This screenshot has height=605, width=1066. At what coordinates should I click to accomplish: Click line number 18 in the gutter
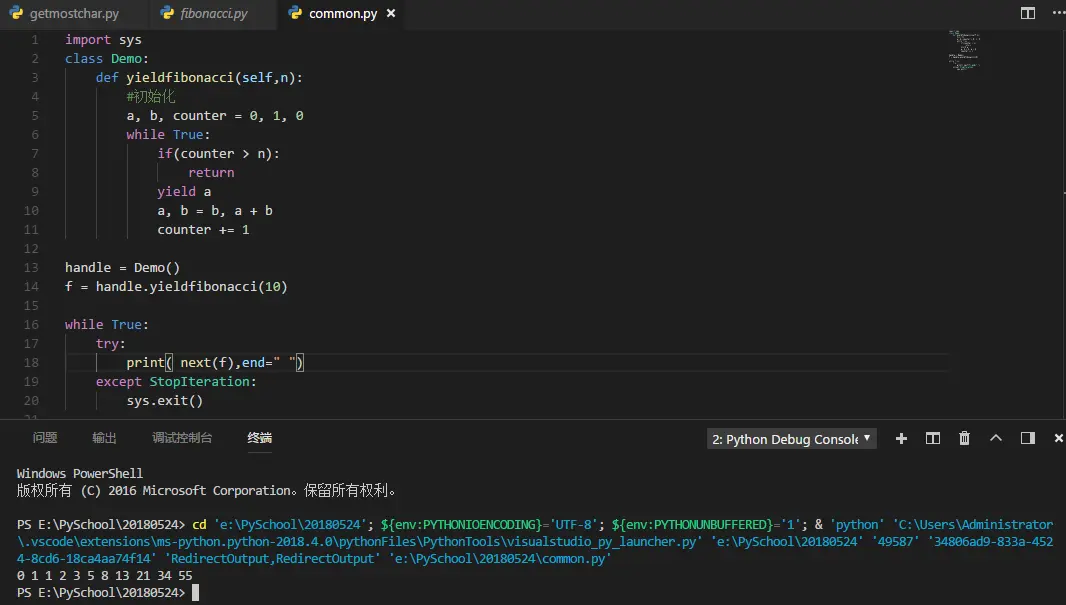coord(31,363)
